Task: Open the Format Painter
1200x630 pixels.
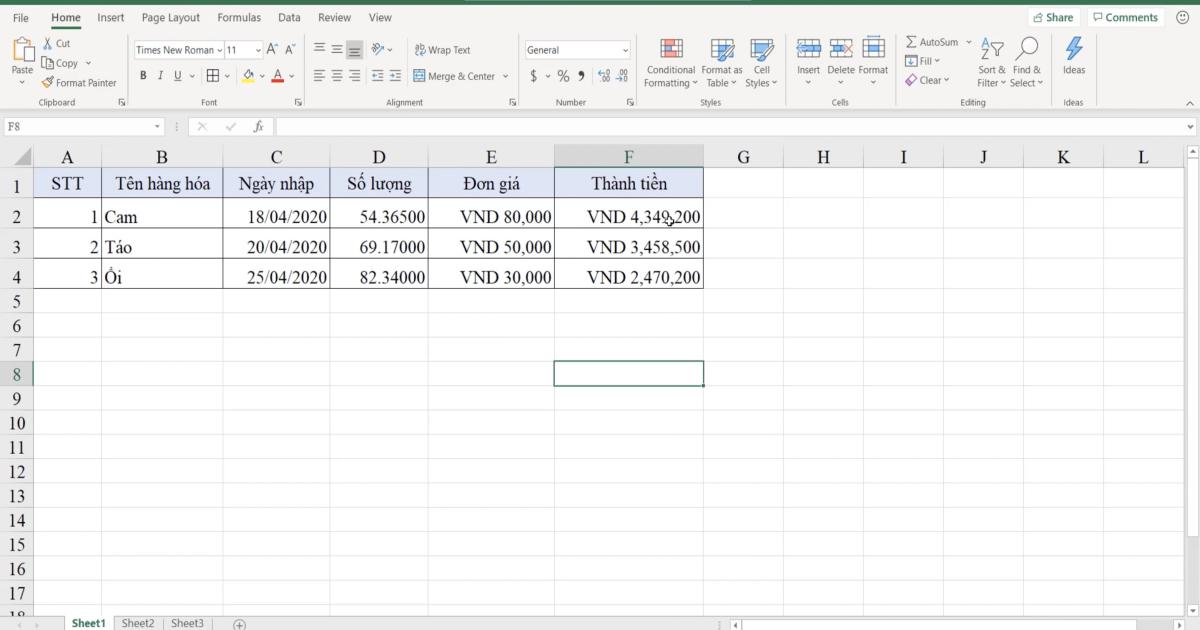Action: coord(80,83)
